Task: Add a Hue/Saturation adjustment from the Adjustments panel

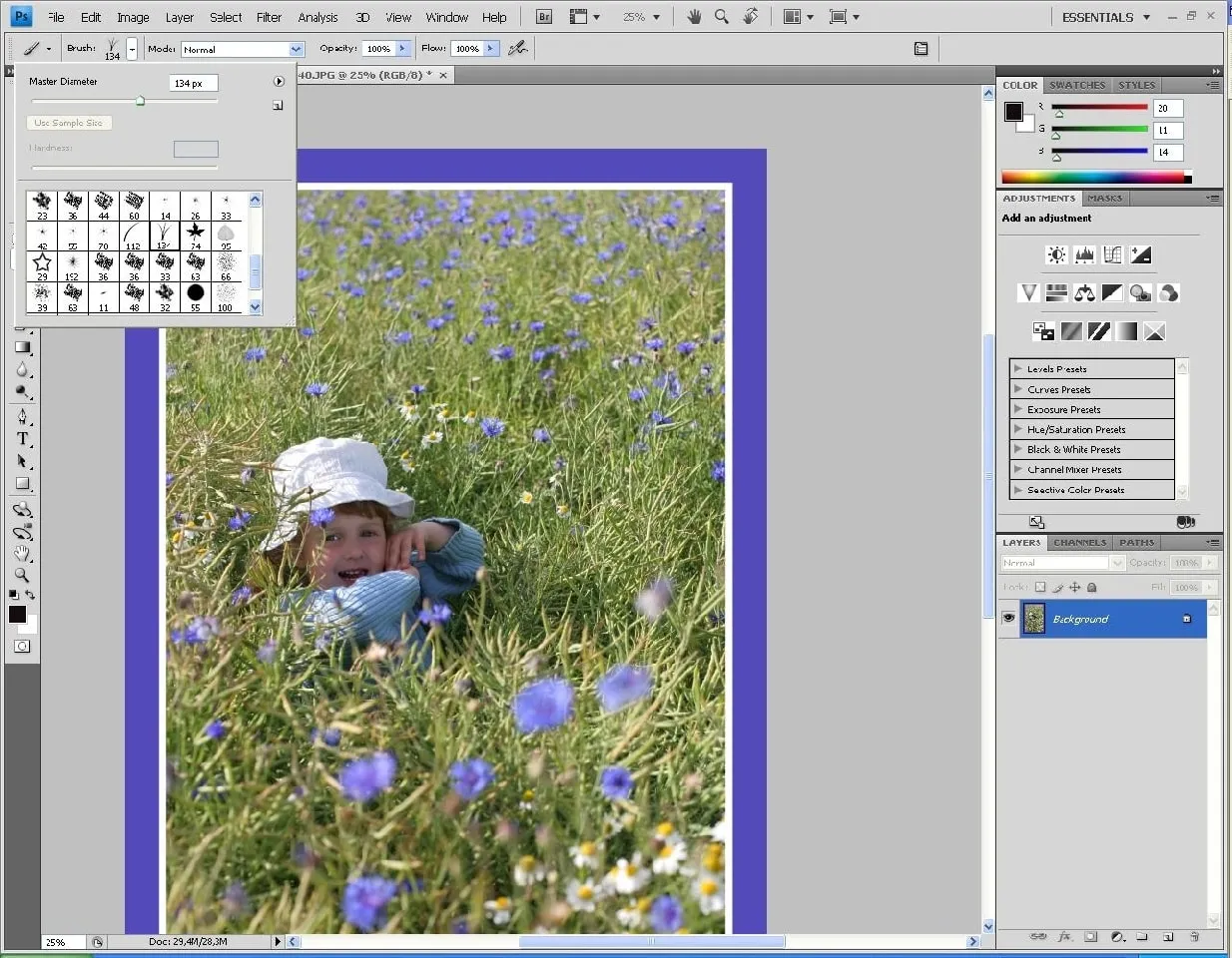Action: click(1057, 292)
